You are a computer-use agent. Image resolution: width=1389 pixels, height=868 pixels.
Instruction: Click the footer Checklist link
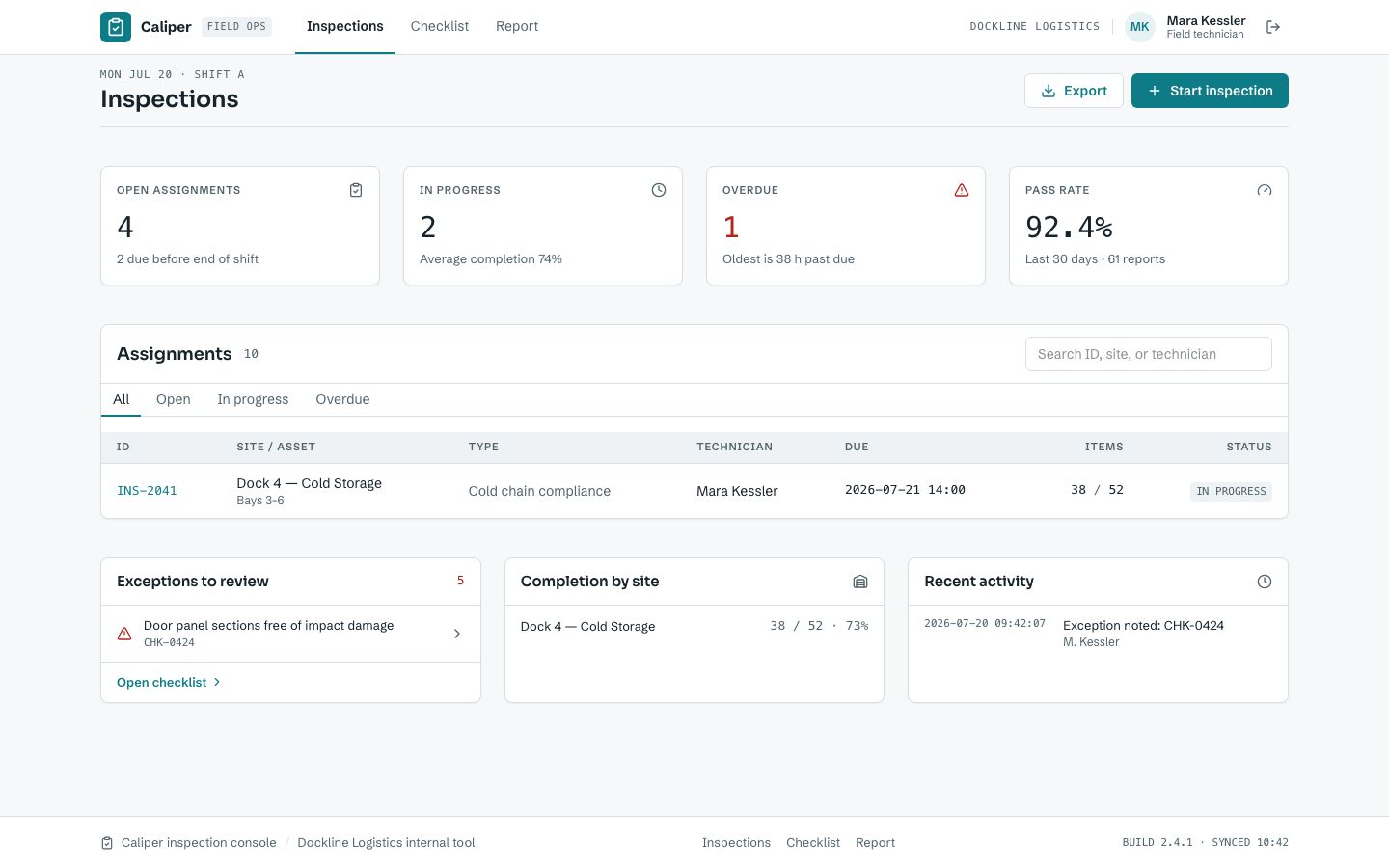click(x=813, y=843)
